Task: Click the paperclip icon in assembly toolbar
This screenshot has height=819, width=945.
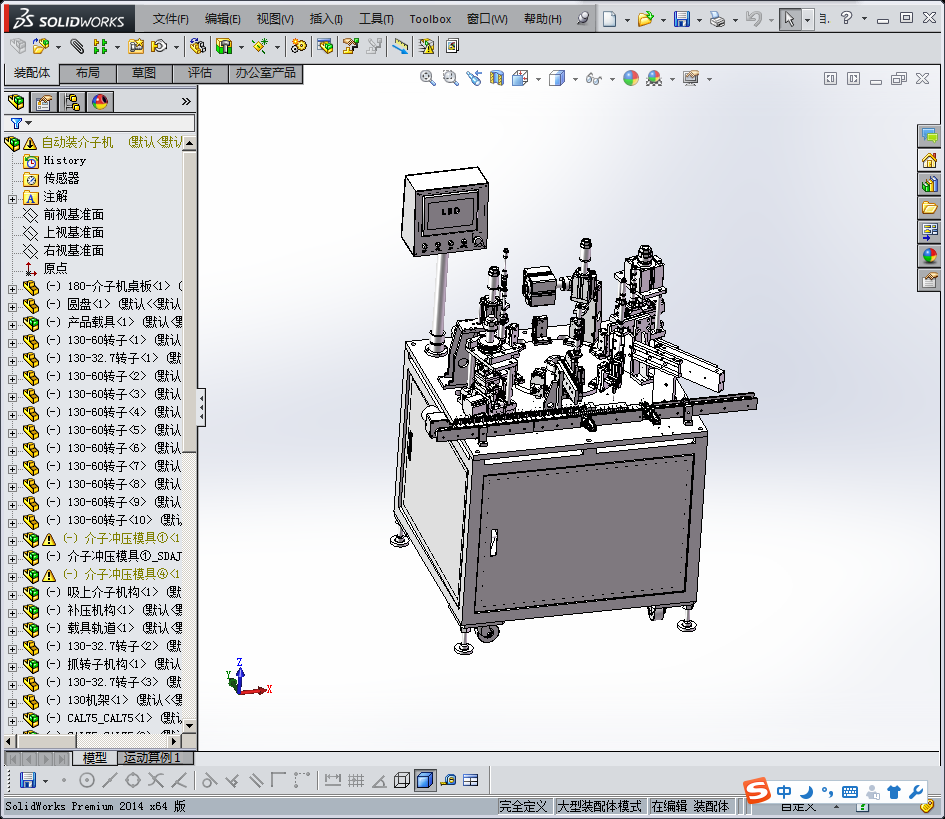Action: point(77,46)
